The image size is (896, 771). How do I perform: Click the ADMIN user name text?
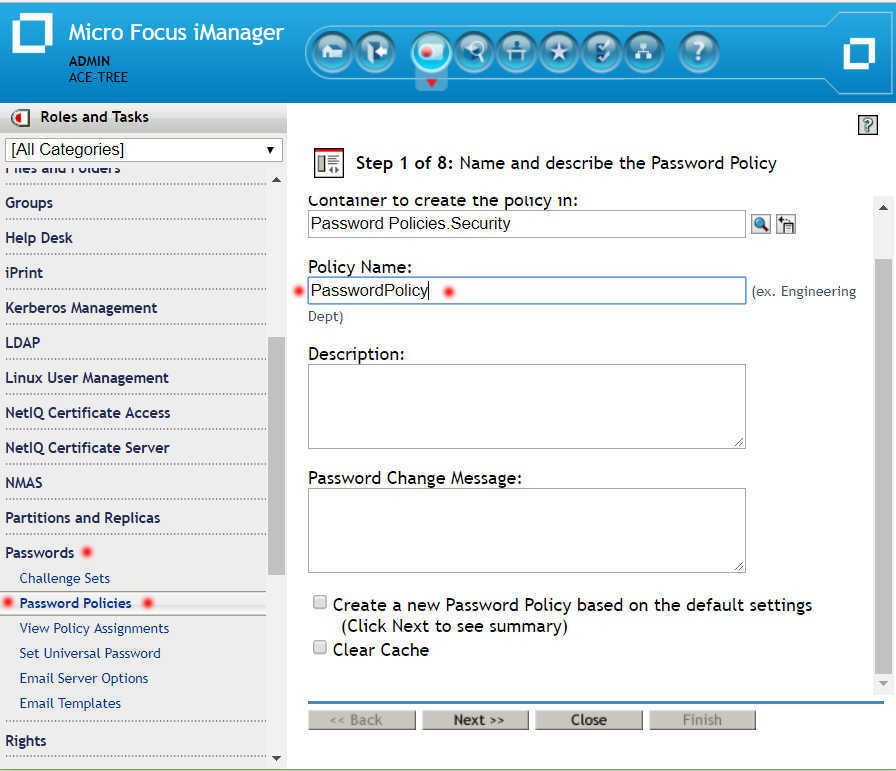click(x=89, y=61)
